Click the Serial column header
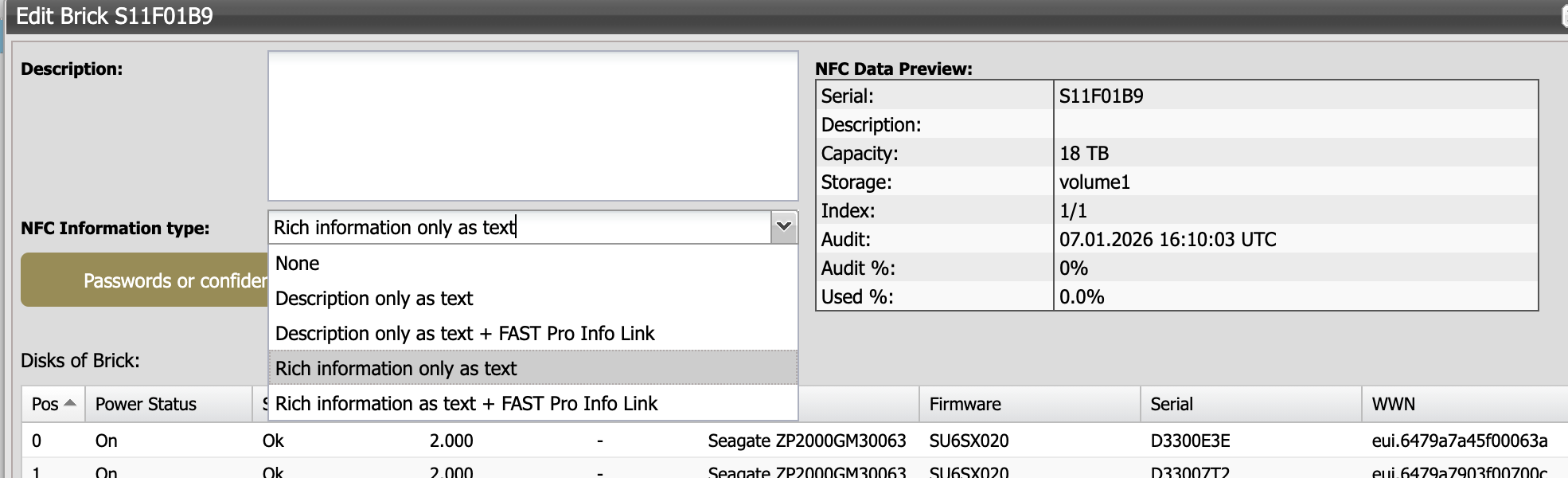The width and height of the screenshot is (1568, 478). [1171, 405]
